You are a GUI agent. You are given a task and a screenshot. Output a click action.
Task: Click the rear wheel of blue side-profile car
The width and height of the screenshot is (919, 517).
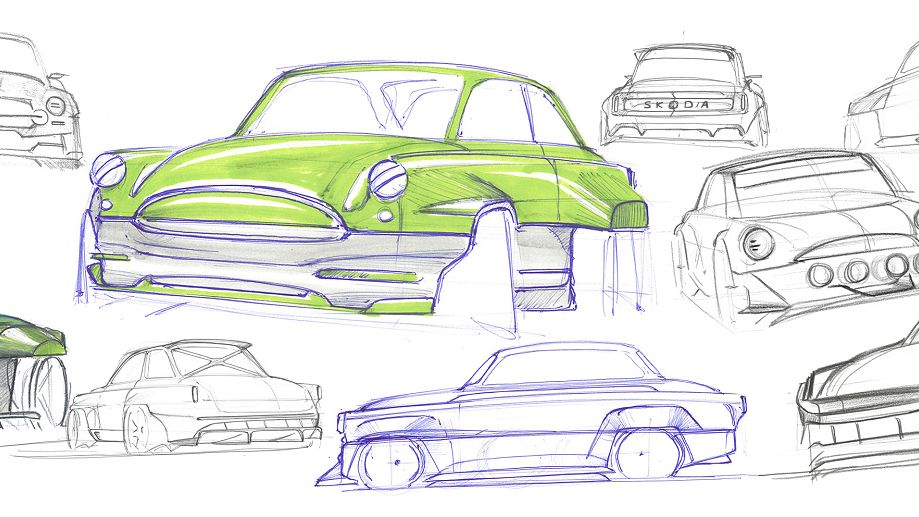pos(647,453)
